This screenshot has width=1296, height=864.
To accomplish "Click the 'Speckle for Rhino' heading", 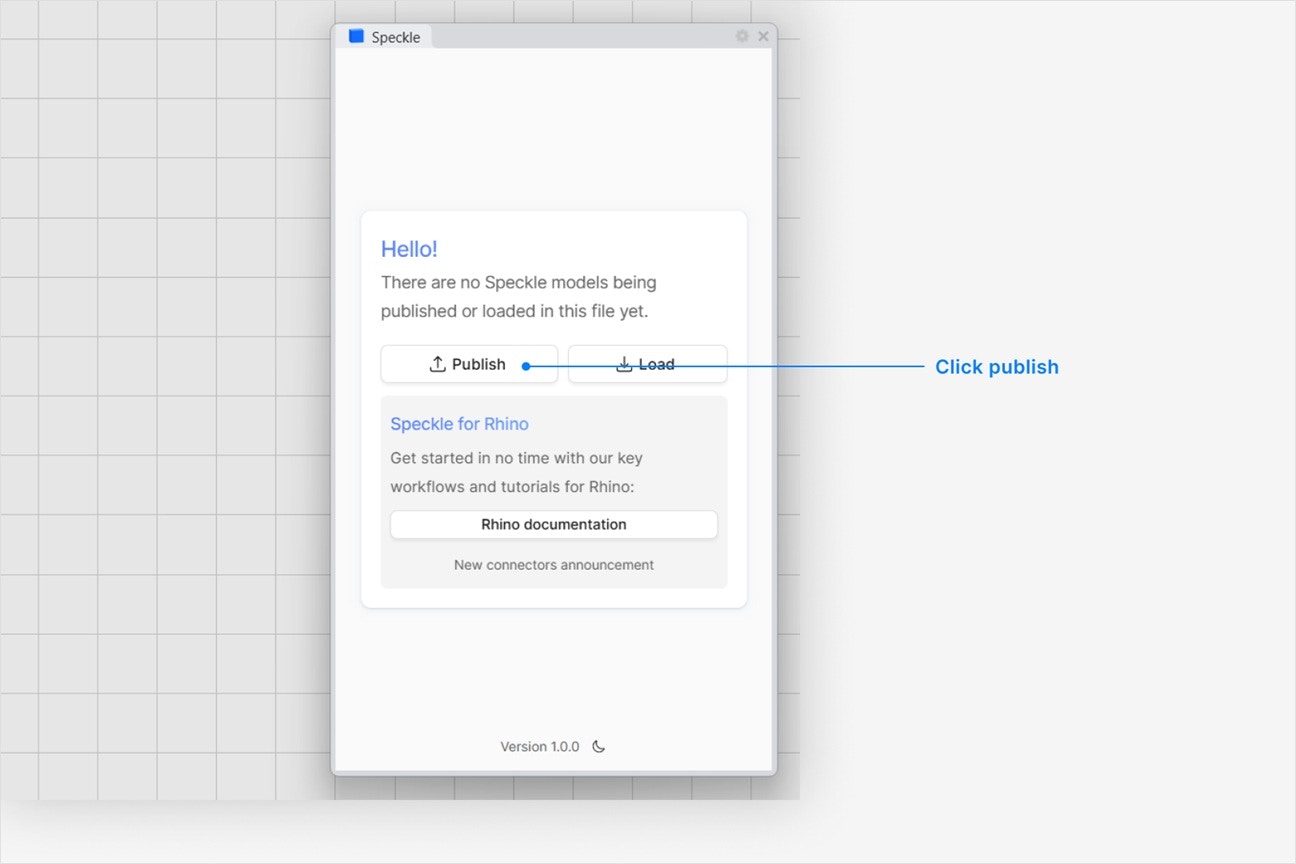I will (x=459, y=424).
